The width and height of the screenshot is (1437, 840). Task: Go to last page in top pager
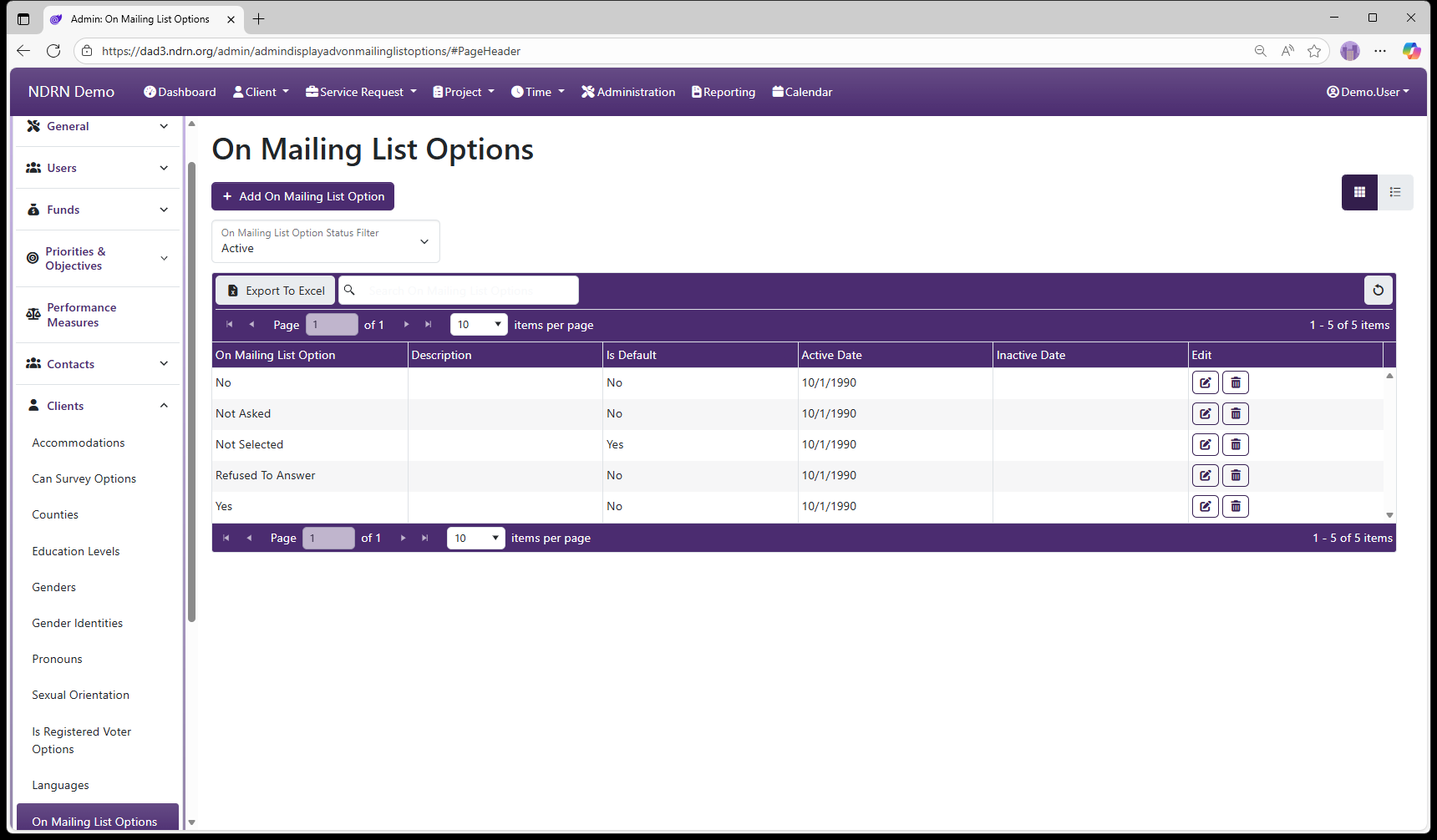[429, 324]
